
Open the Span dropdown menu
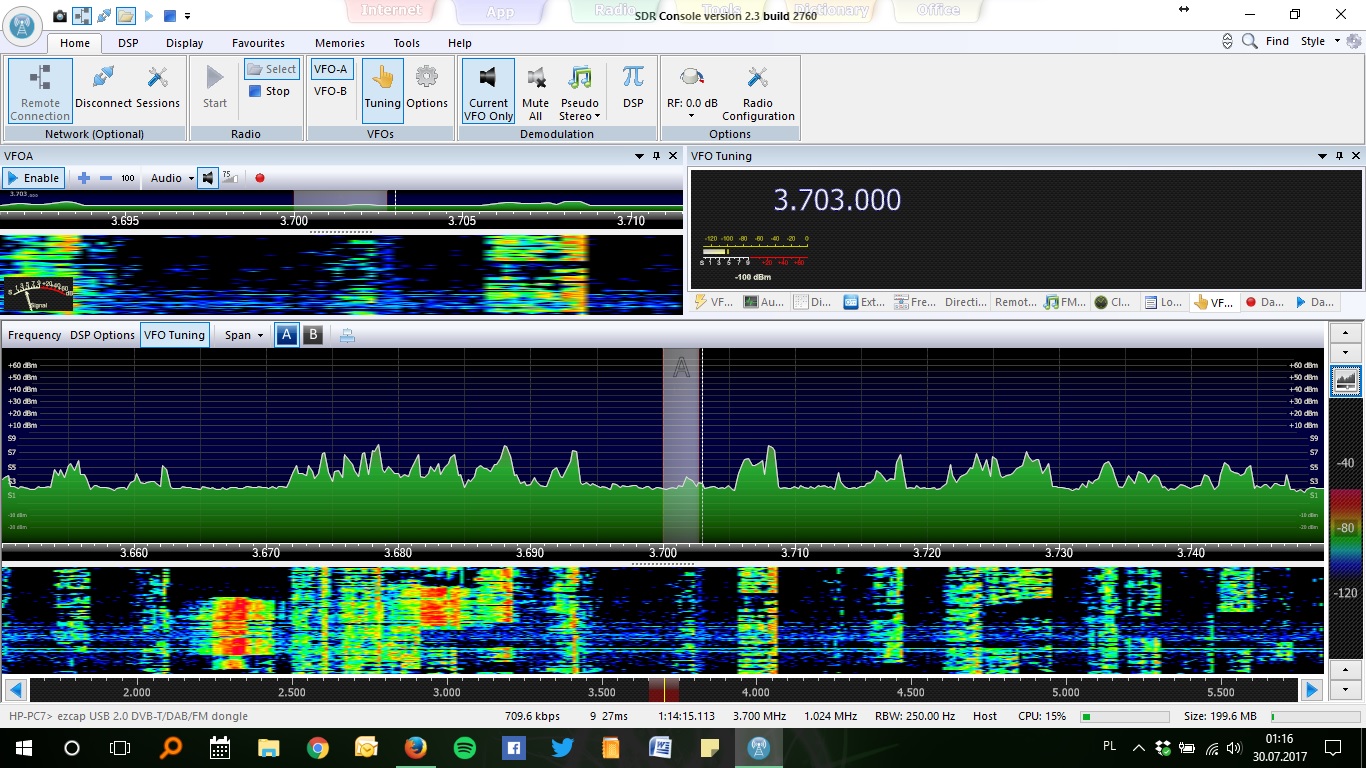(244, 335)
